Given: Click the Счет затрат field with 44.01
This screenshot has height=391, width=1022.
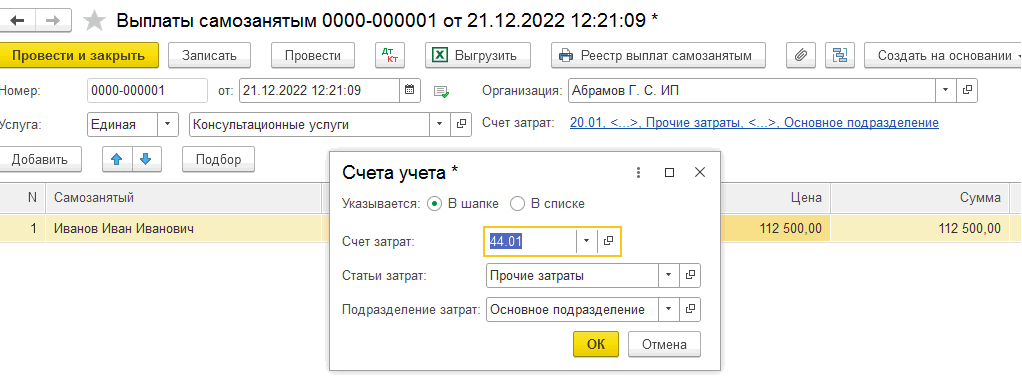Looking at the screenshot, I should click(531, 241).
